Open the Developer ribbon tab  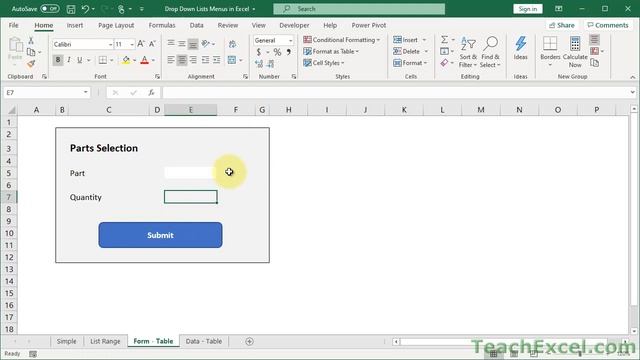pos(294,25)
